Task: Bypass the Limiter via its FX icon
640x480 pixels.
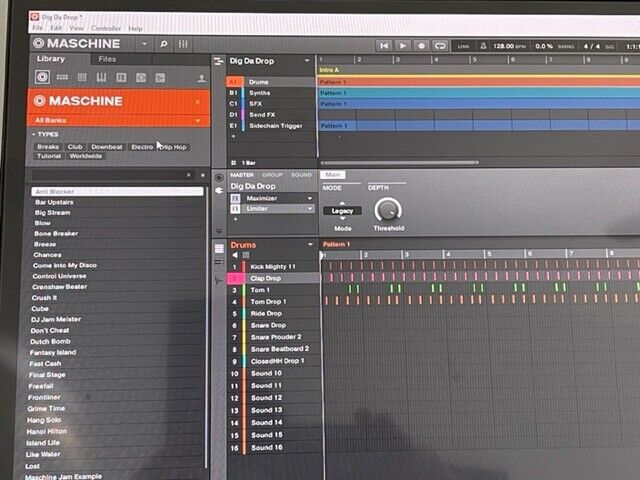Action: pyautogui.click(x=235, y=209)
